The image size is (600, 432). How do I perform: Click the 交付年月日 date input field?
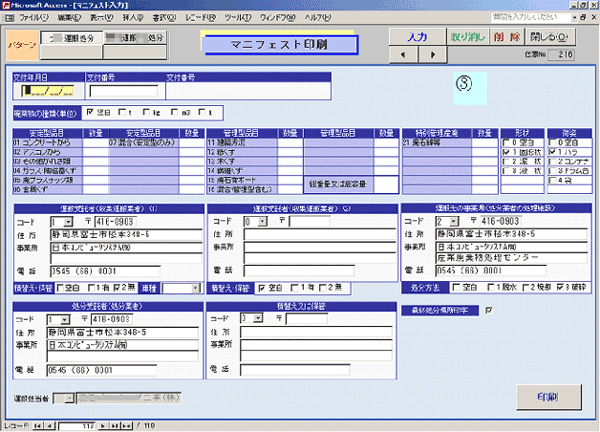pyautogui.click(x=47, y=91)
